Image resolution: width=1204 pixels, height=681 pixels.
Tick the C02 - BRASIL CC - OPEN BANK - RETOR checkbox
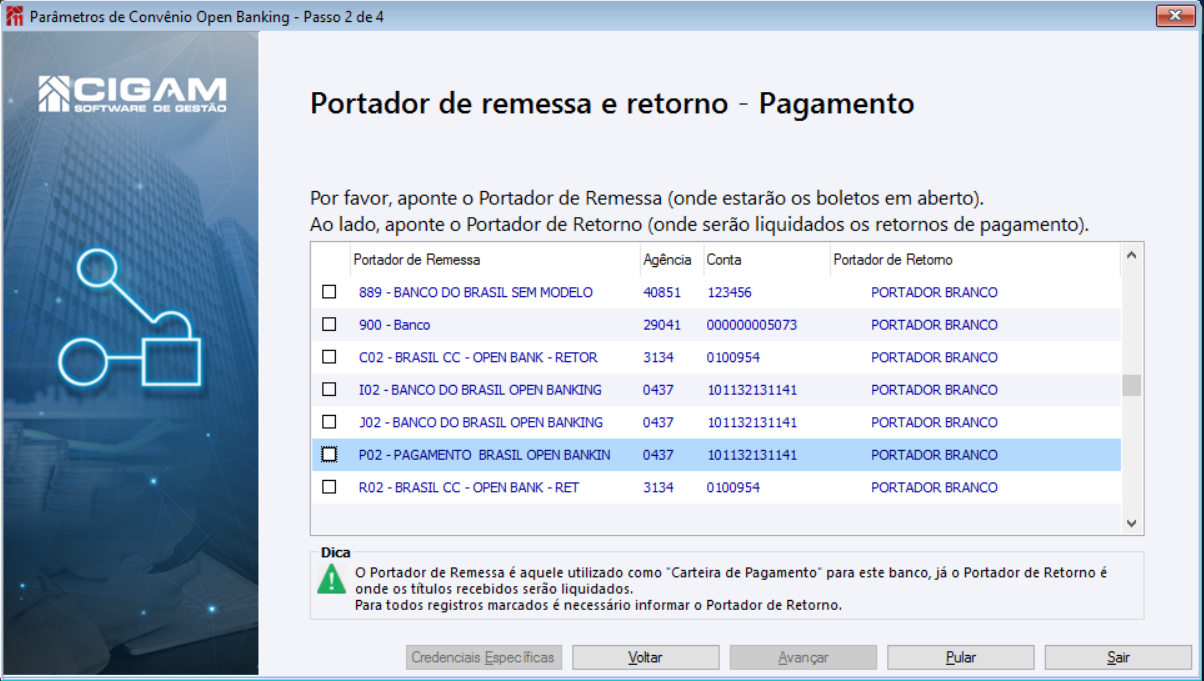pos(329,357)
